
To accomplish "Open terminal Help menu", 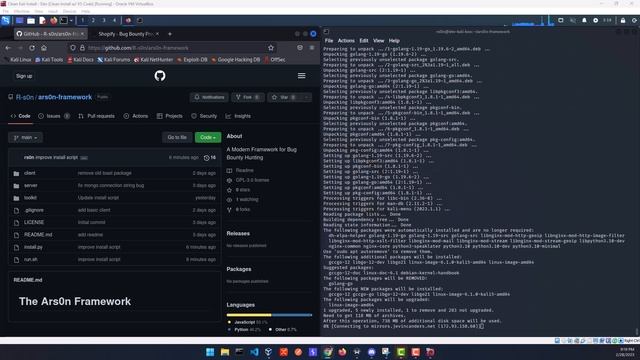I will pyautogui.click(x=394, y=41).
